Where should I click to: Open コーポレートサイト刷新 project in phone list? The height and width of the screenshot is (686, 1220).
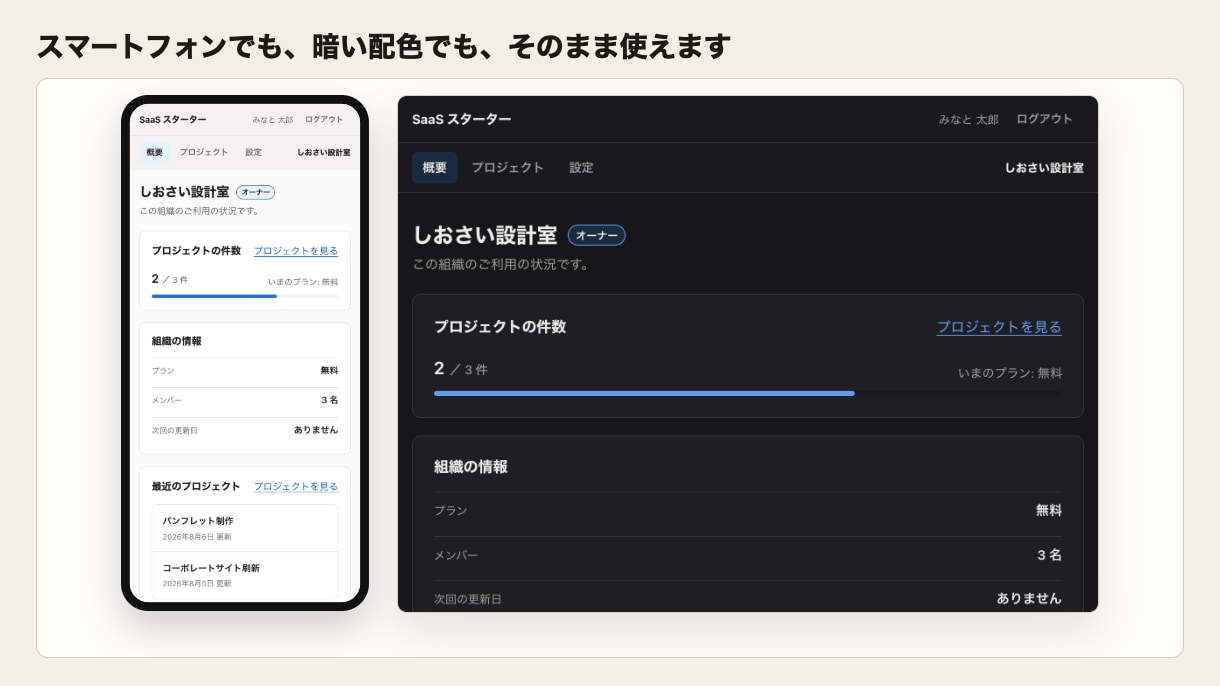[245, 574]
